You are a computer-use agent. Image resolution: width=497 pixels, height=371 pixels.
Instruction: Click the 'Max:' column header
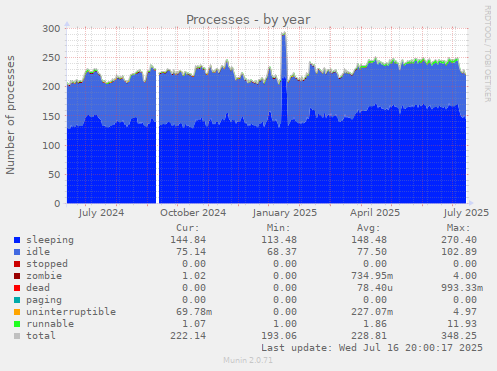pyautogui.click(x=458, y=228)
